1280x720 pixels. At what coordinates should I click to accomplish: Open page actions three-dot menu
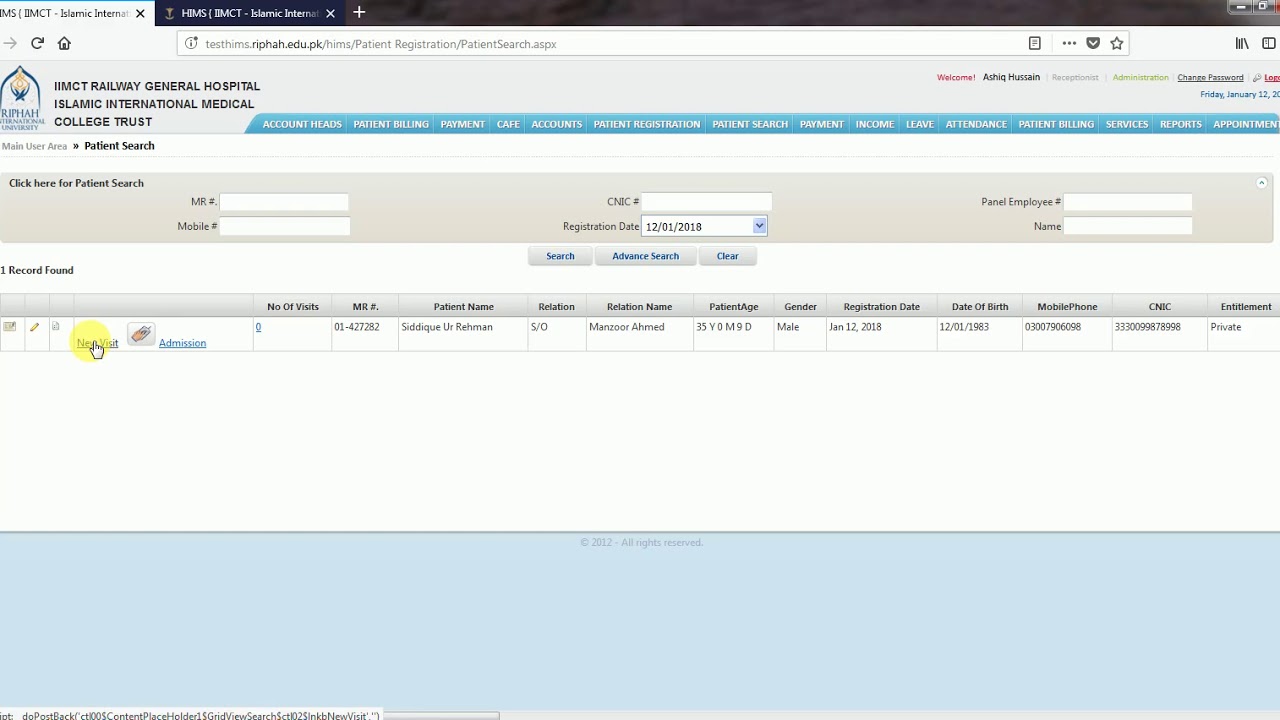pyautogui.click(x=1069, y=43)
